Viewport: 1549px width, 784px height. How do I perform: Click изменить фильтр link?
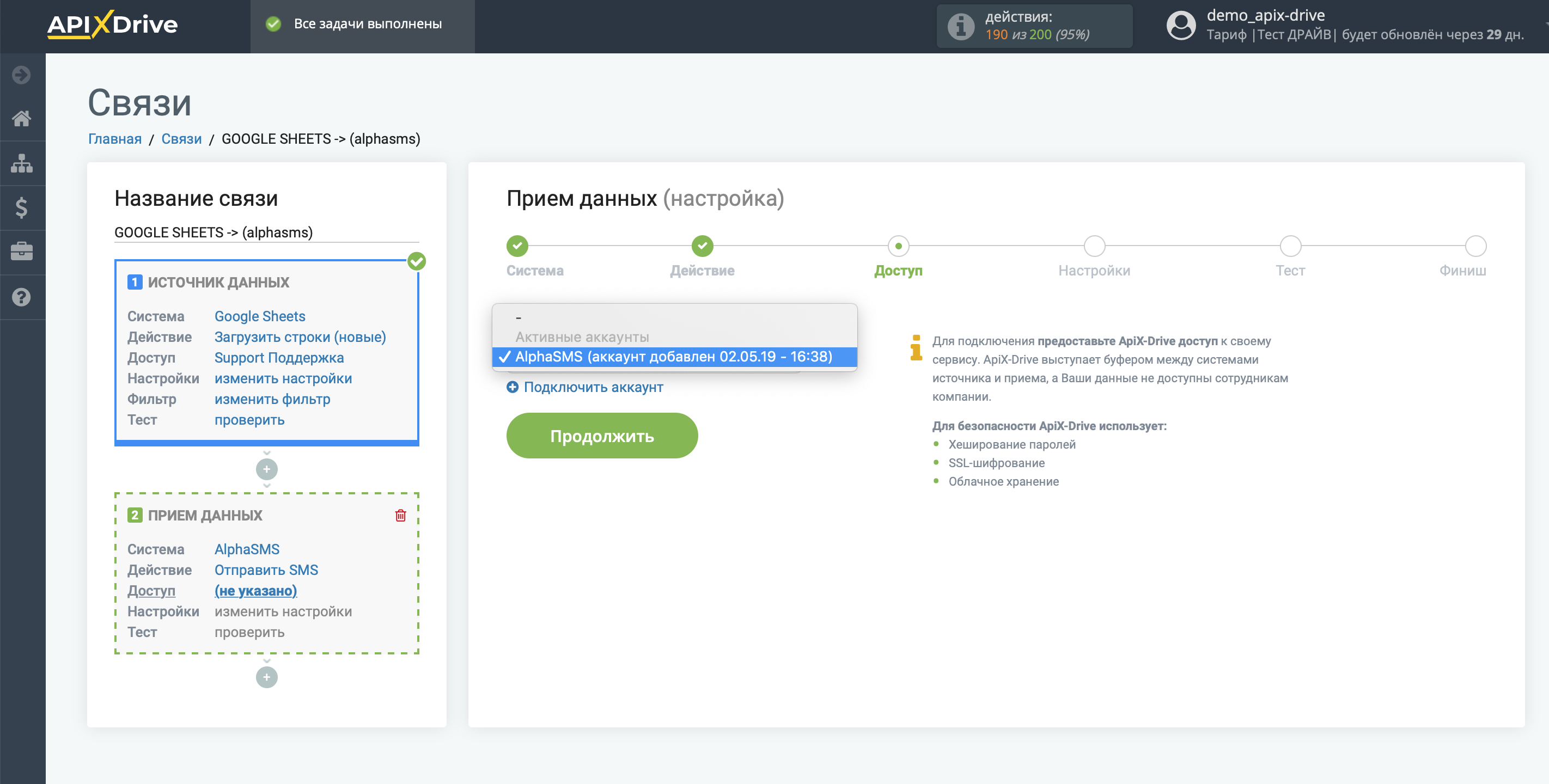point(272,399)
